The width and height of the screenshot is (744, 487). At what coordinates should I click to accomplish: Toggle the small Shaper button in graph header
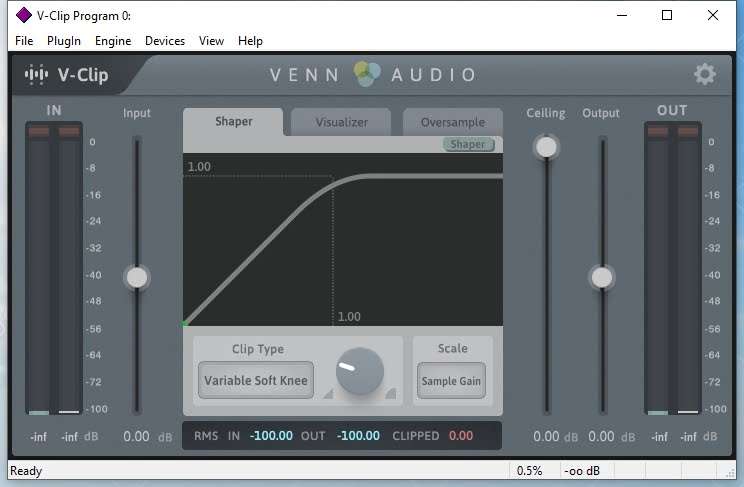469,144
